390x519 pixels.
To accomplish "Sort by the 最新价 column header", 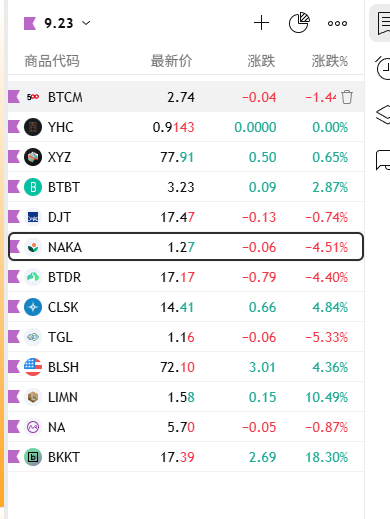I will tap(171, 61).
